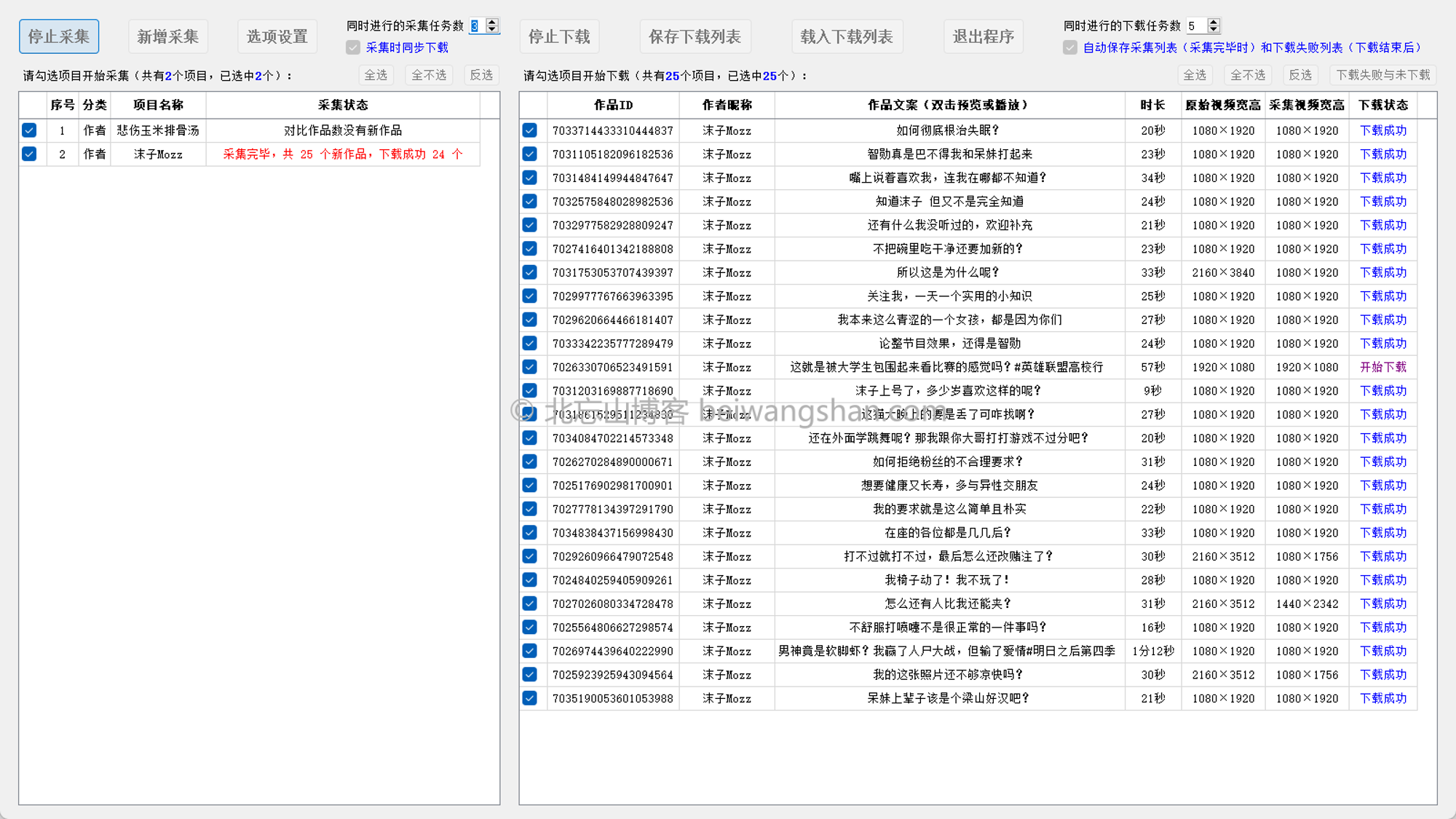
Task: Click 载入下载列表 to load download list
Action: [x=847, y=35]
